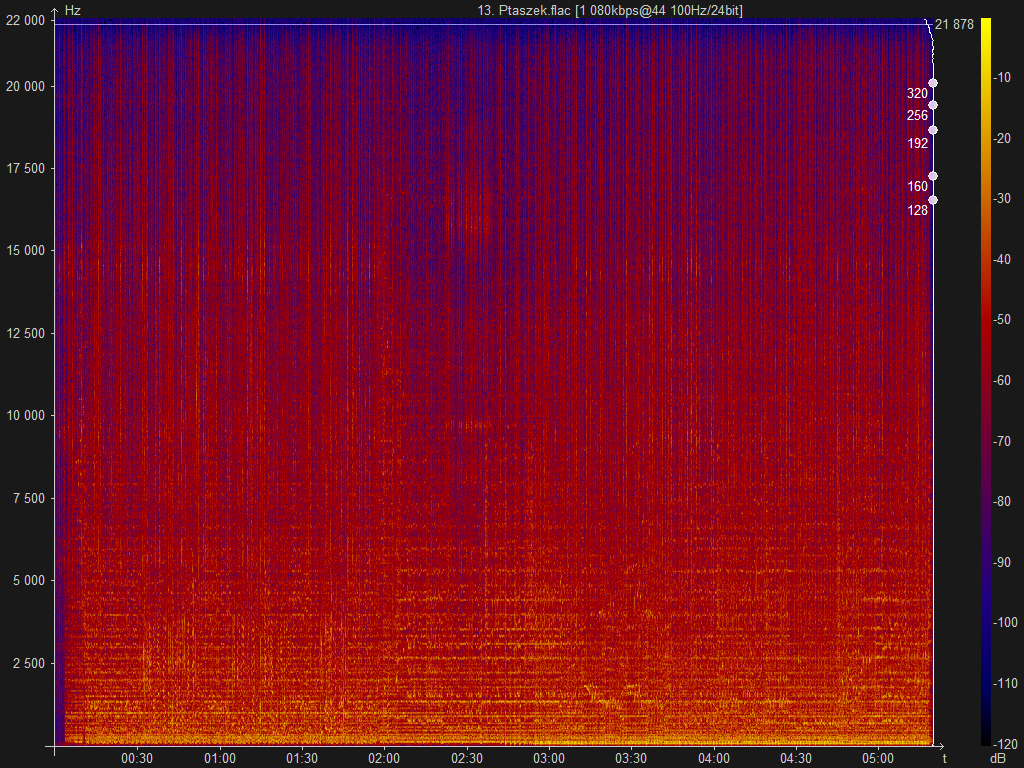Screen dimensions: 1024x768
Task: Click the -30 dB scale label
Action: coord(1002,199)
